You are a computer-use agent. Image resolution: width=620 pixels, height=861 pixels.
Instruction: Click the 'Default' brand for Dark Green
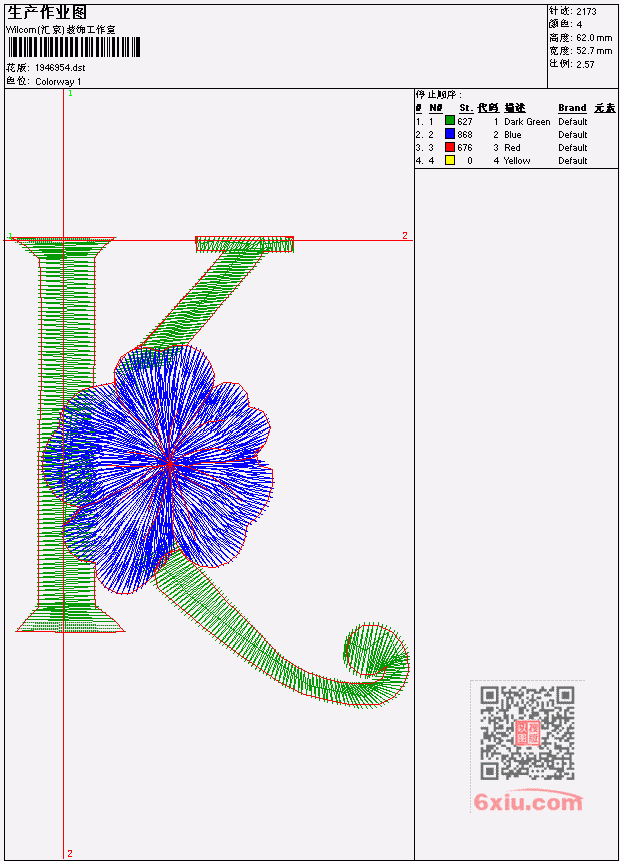point(572,122)
